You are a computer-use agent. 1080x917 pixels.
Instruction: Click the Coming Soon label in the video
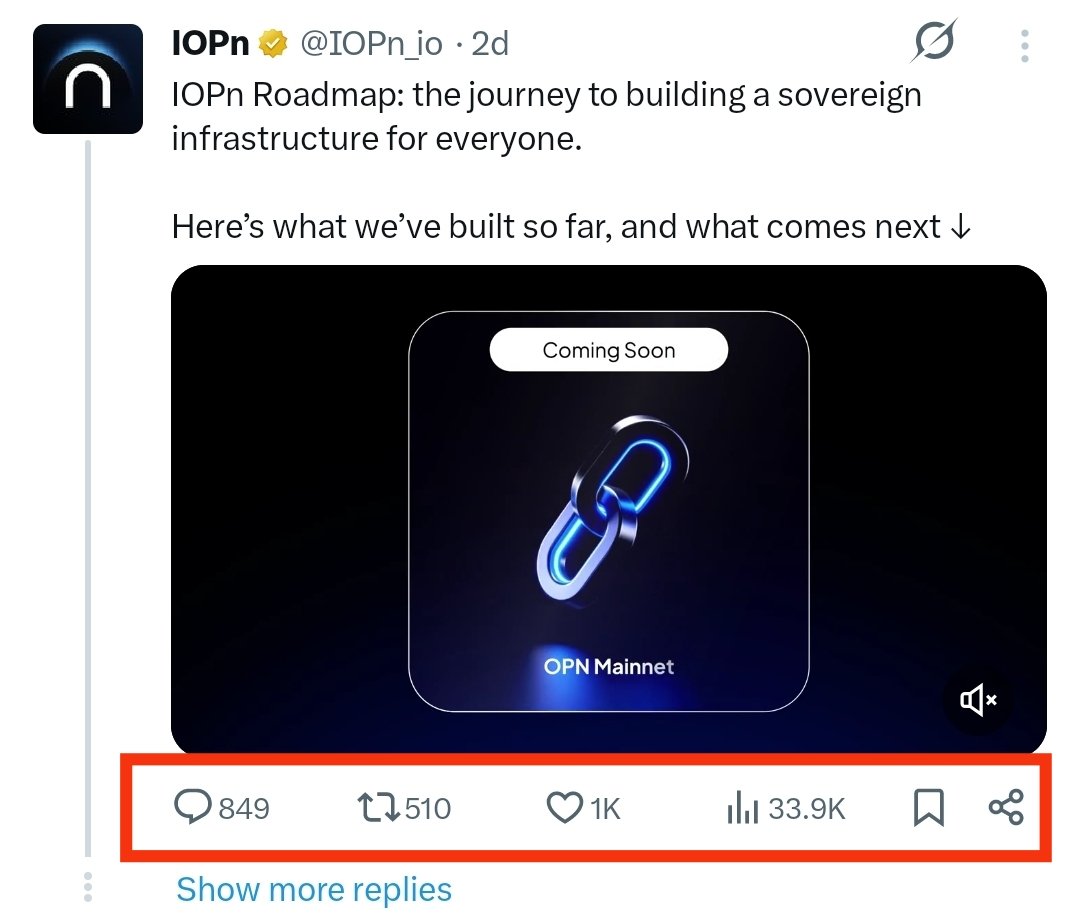(x=608, y=351)
